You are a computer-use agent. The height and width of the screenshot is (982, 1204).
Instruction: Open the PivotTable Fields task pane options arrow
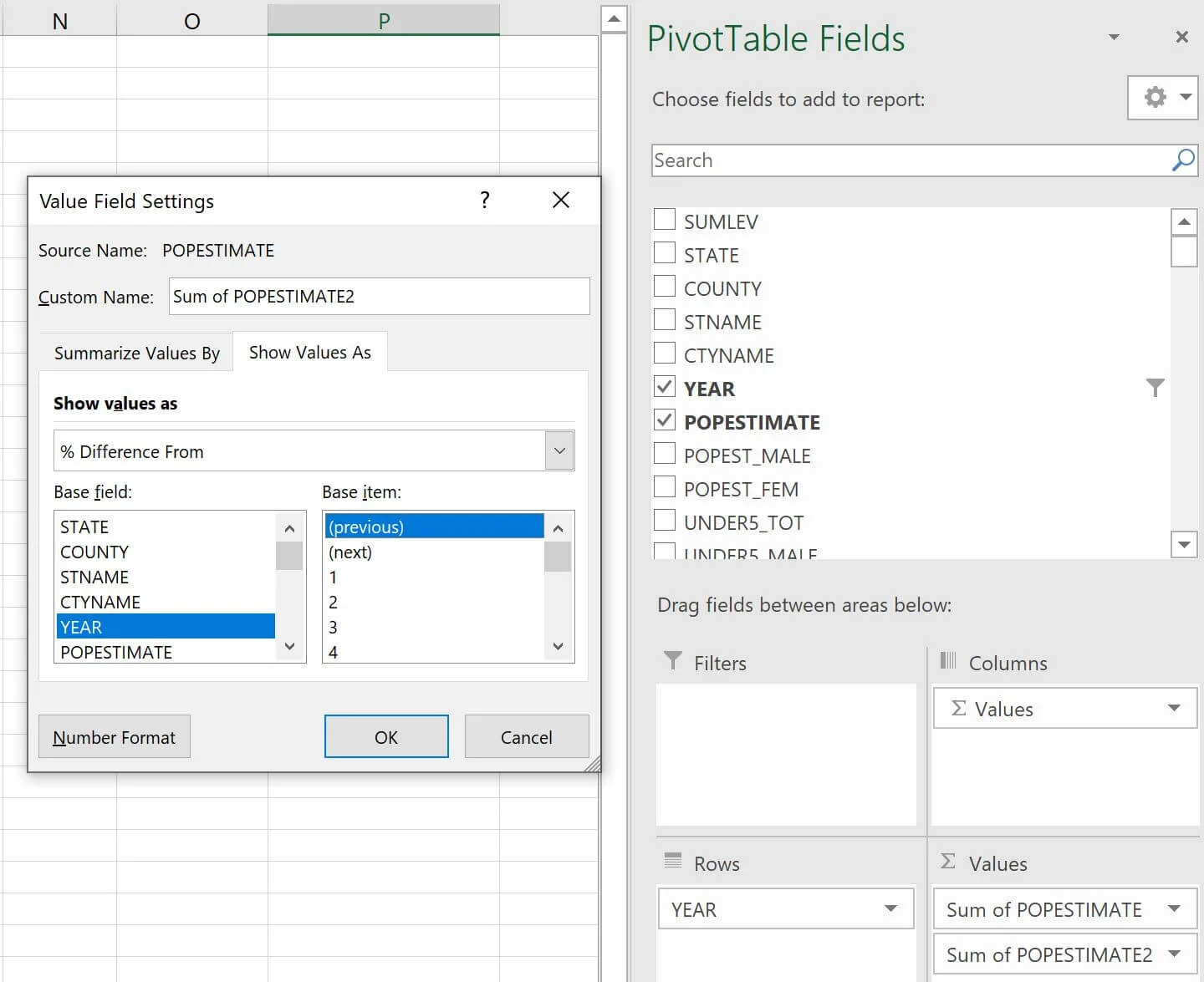click(x=1114, y=37)
